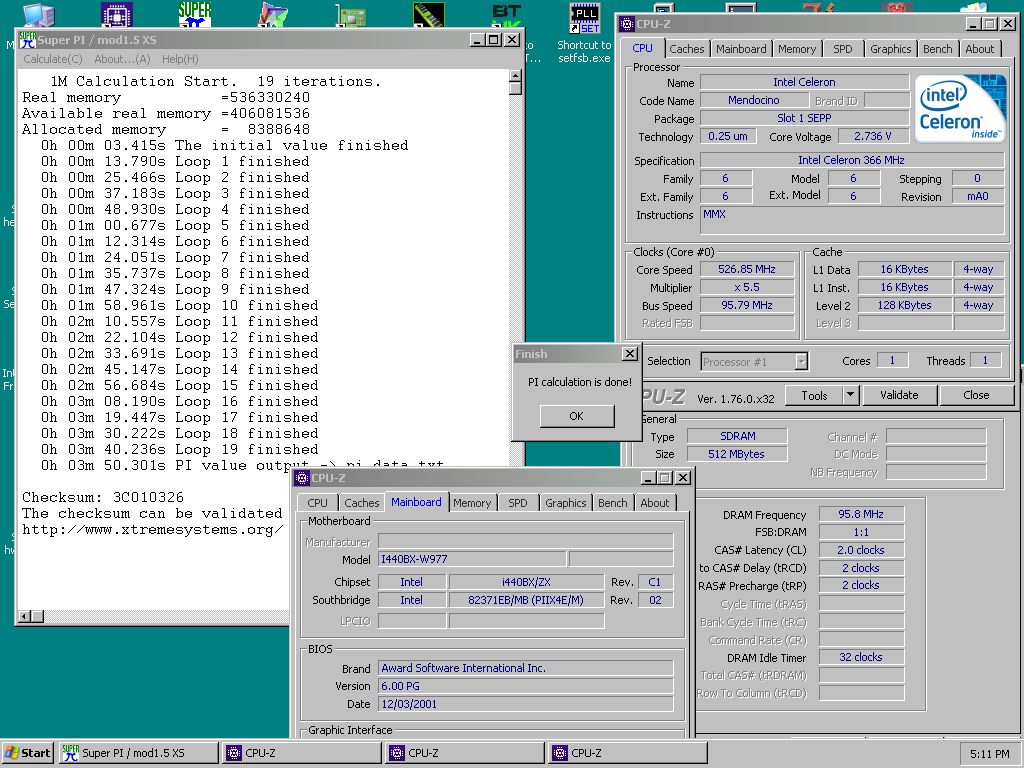Click the memory Type value SDRAM
This screenshot has width=1024, height=768.
[x=737, y=436]
